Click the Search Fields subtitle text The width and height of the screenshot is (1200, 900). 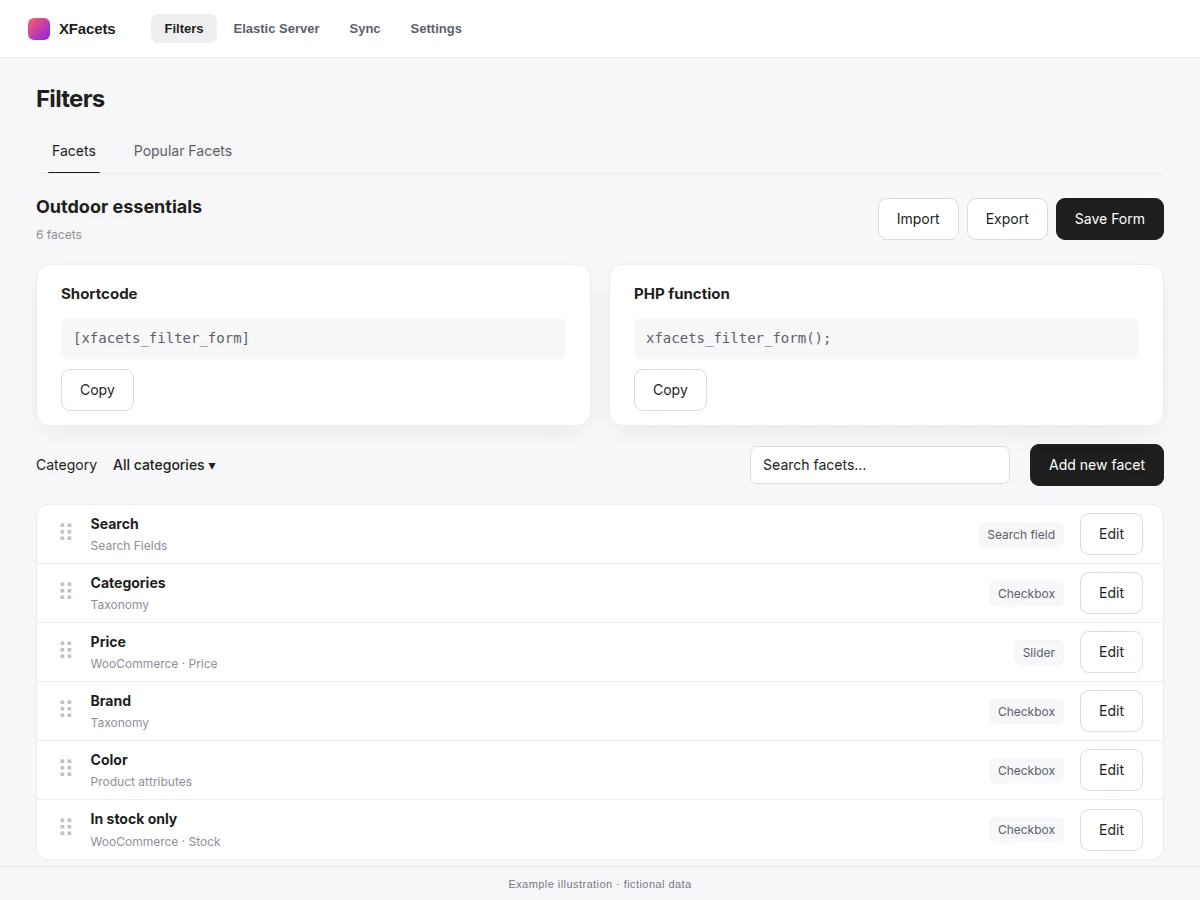[129, 546]
